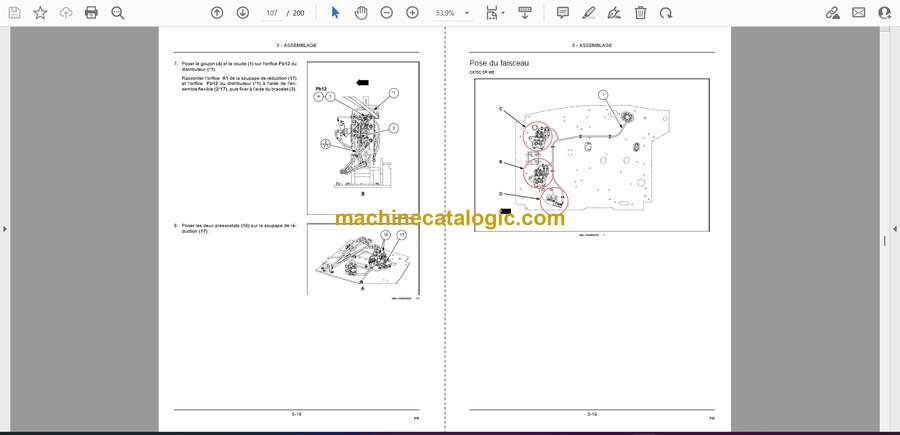Open the sign document tool
The width and height of the screenshot is (900, 435).
pyautogui.click(x=614, y=13)
